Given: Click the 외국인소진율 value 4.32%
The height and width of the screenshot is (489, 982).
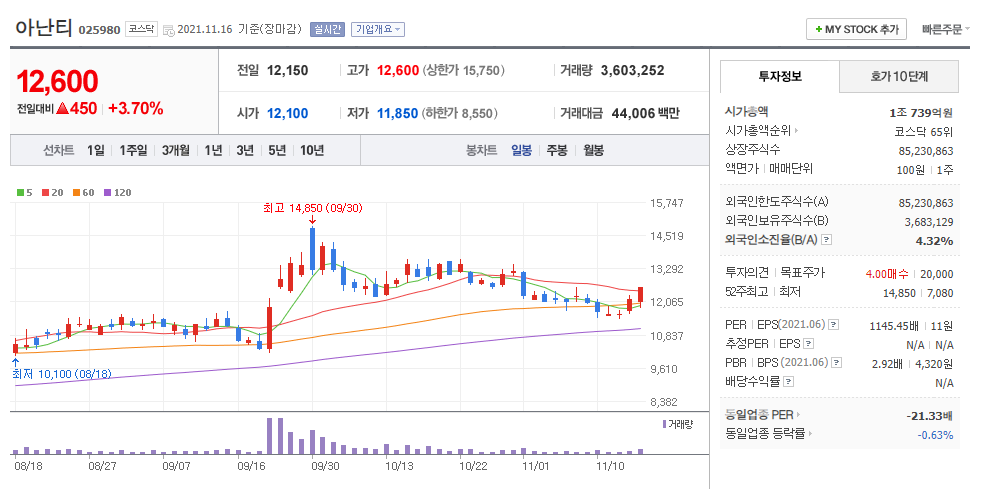Looking at the screenshot, I should (933, 241).
